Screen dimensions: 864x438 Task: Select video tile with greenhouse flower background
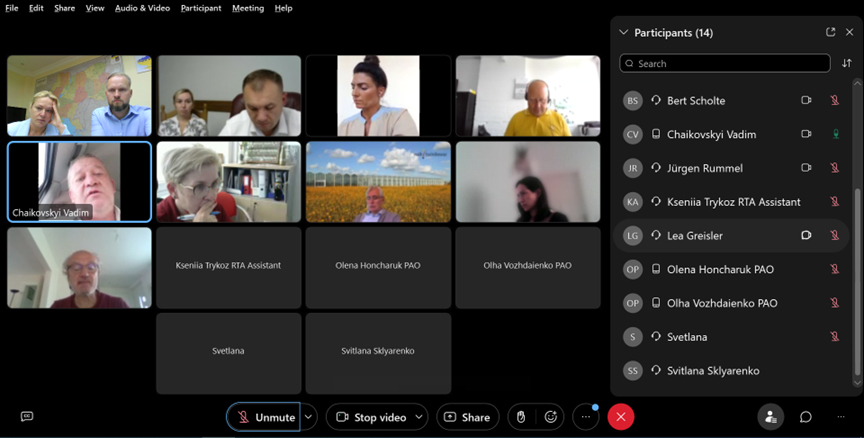378,182
